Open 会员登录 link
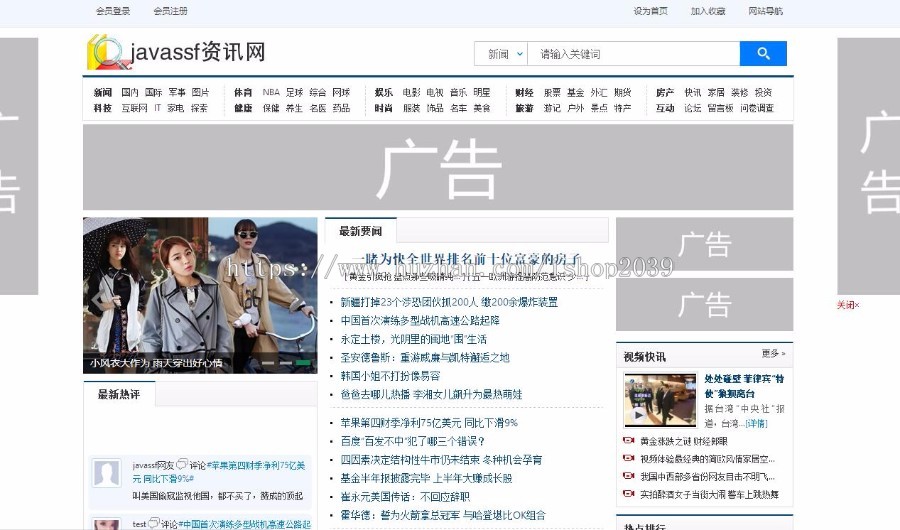900x530 pixels. (x=112, y=11)
